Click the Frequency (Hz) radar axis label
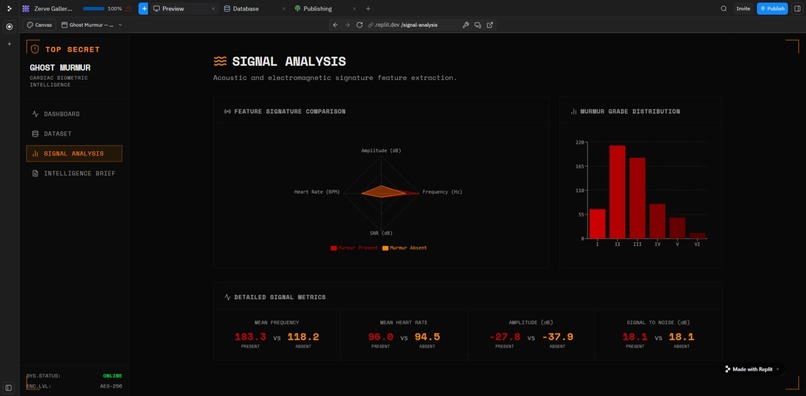806x396 pixels. [x=442, y=192]
